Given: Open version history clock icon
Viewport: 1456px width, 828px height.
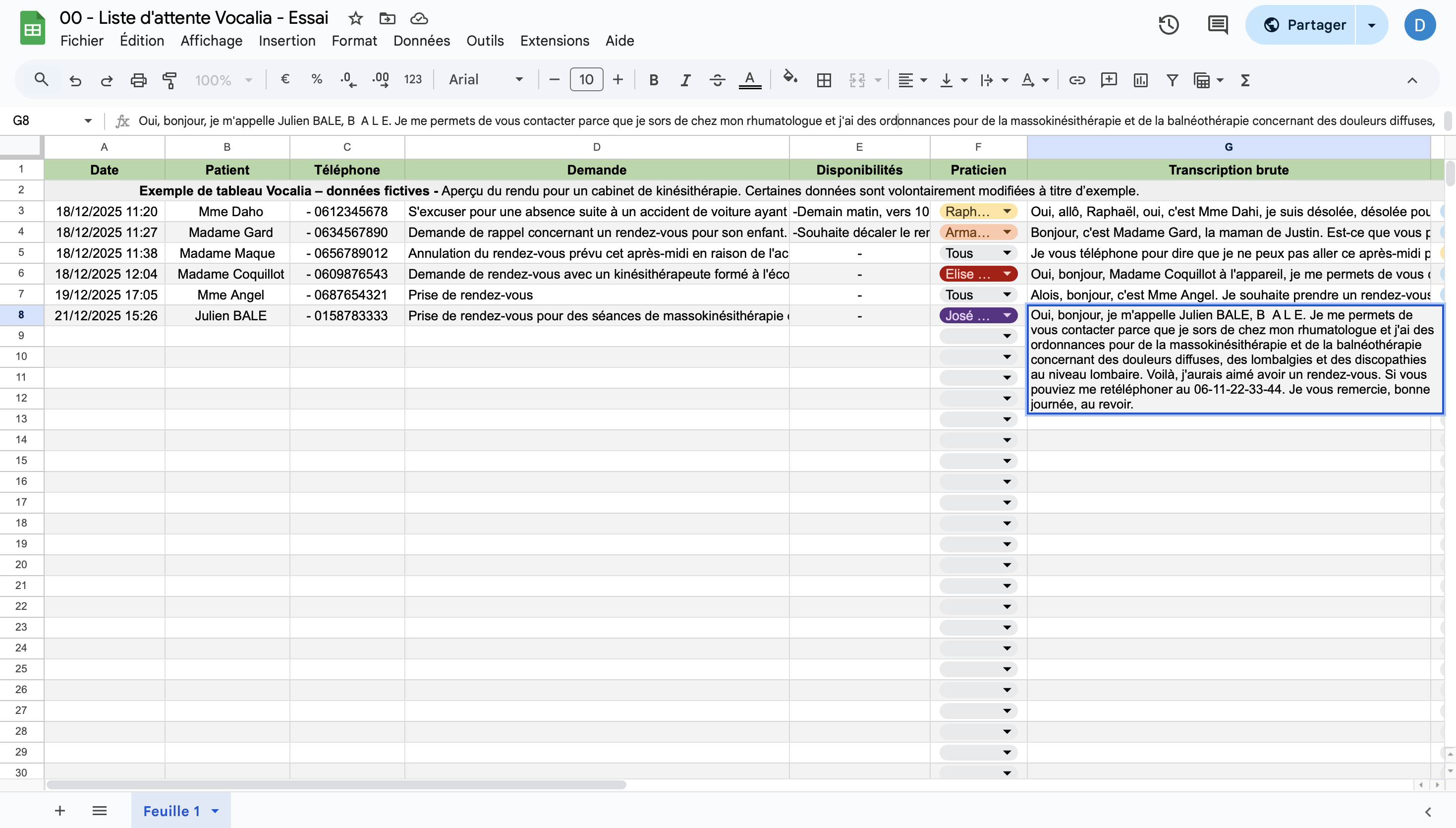Looking at the screenshot, I should [x=1169, y=25].
